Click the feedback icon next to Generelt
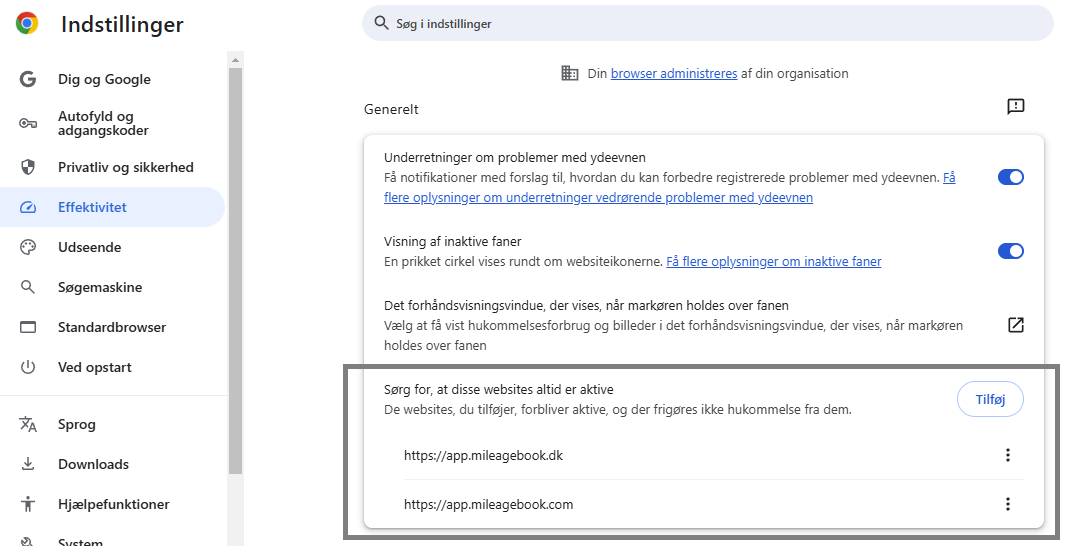This screenshot has height=546, width=1088. tap(1016, 106)
